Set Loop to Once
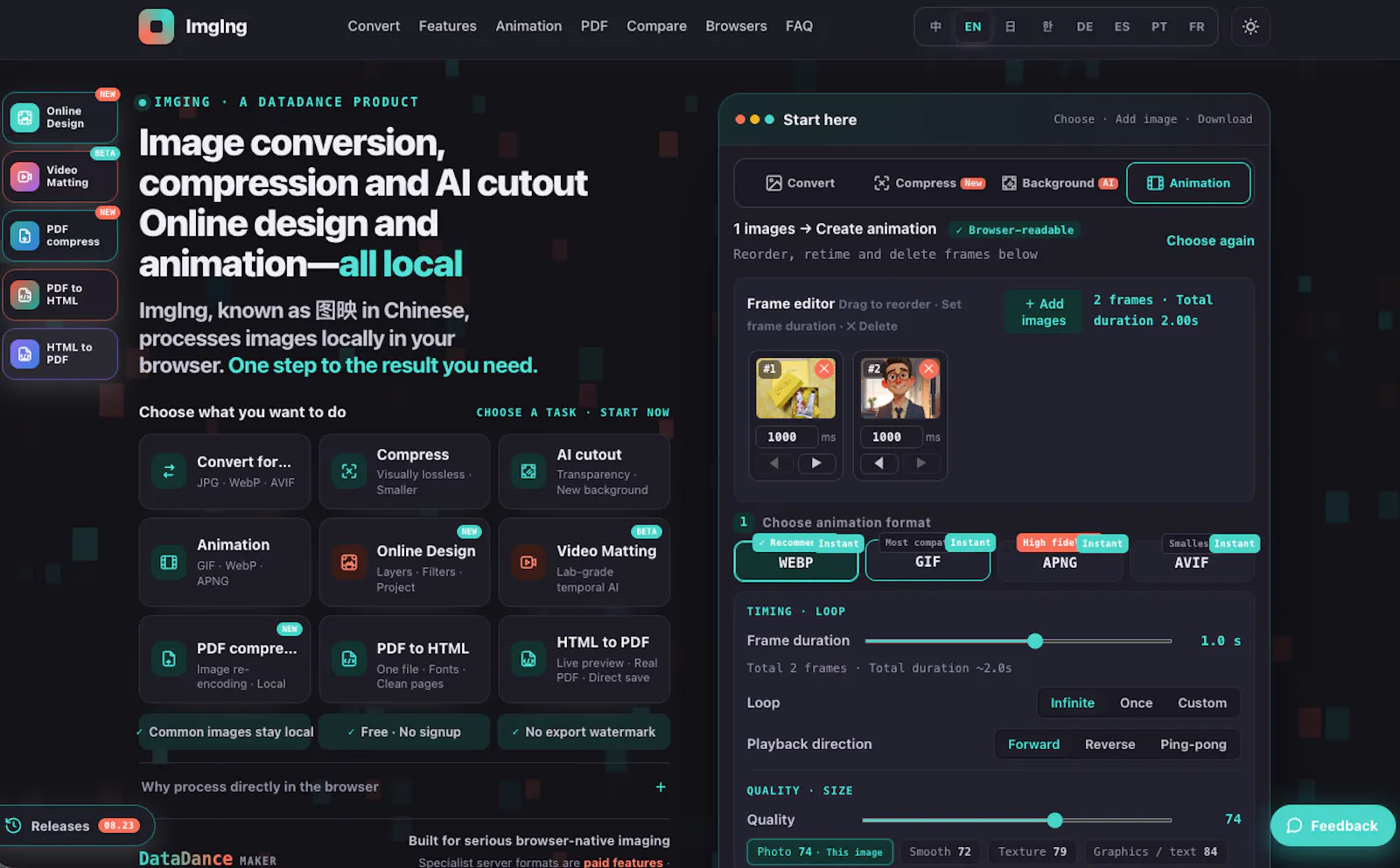This screenshot has height=868, width=1400. click(1136, 703)
